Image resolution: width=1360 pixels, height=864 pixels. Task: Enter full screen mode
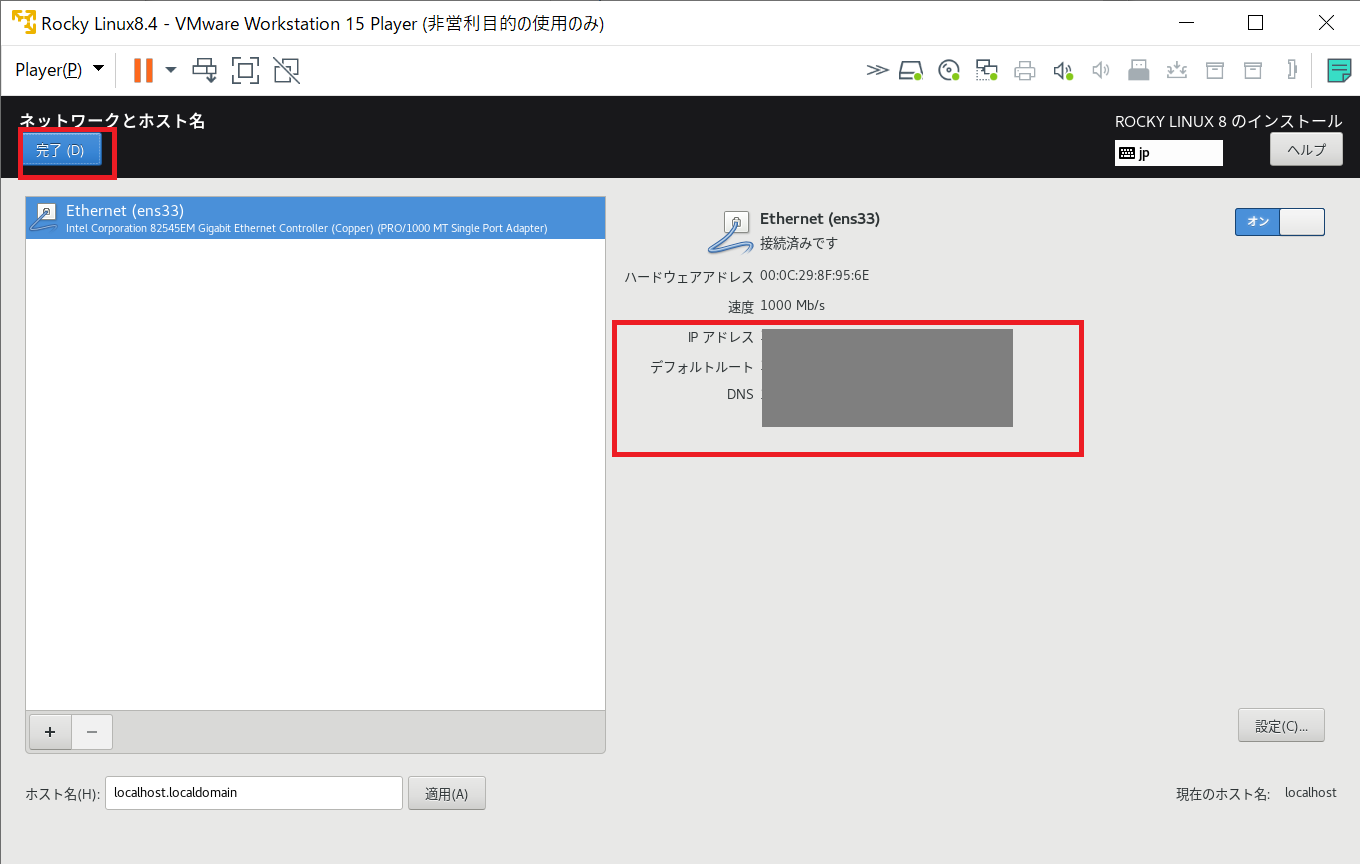[x=245, y=70]
